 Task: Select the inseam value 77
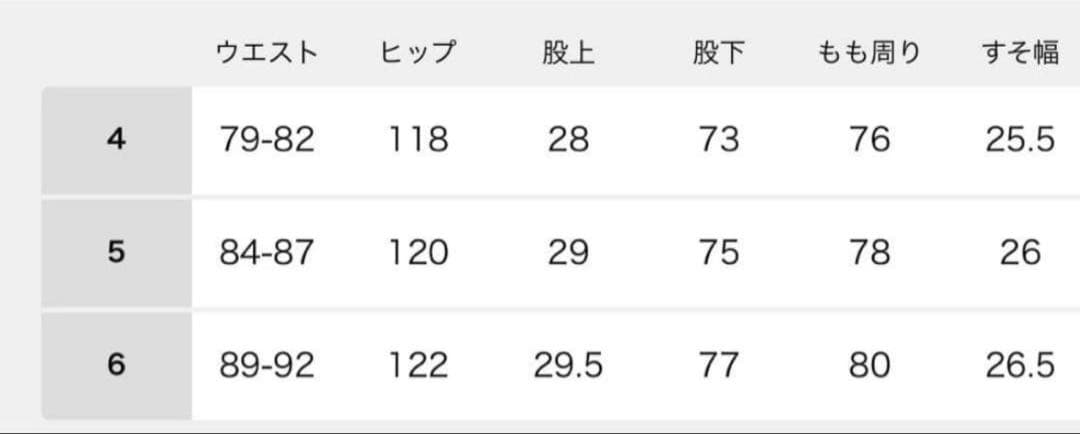click(x=718, y=365)
